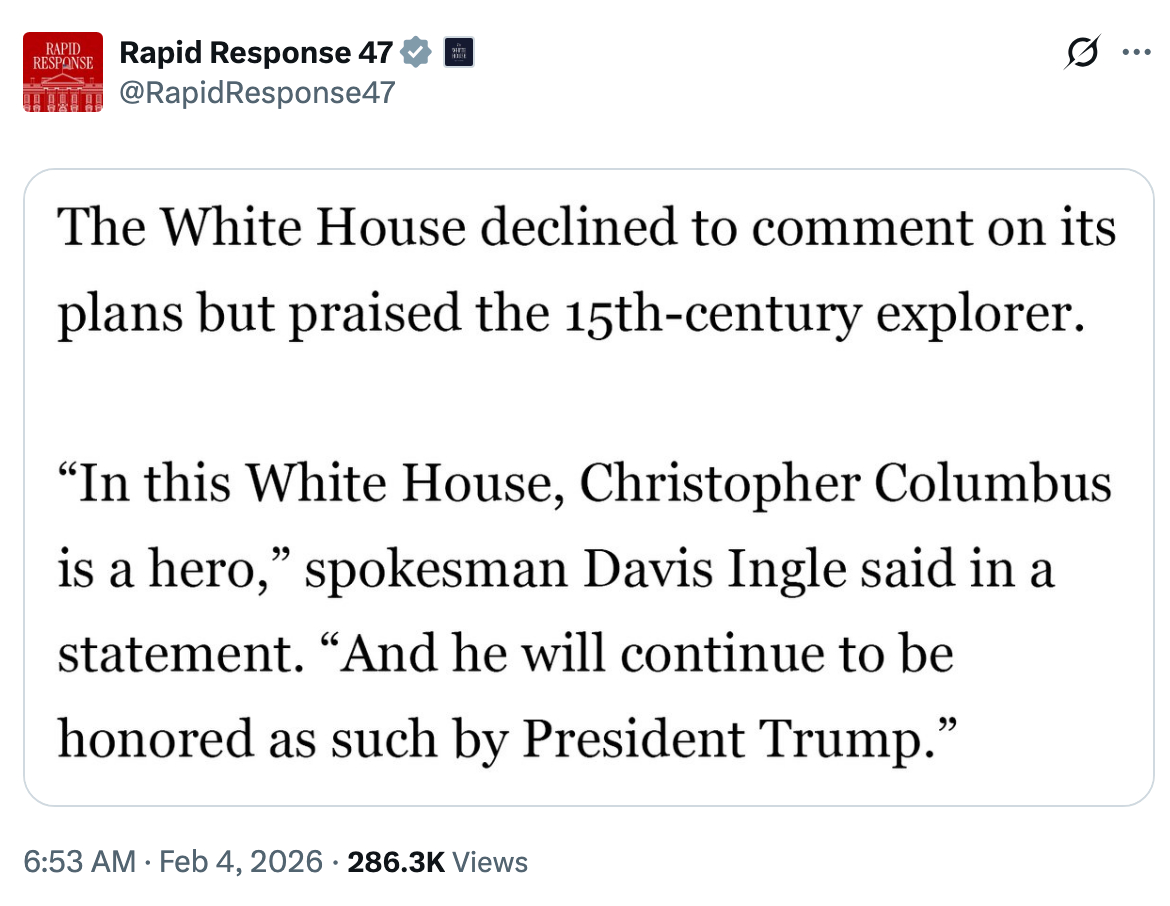Click the Rapid Response profile avatar
The width and height of the screenshot is (1170, 906).
(63, 72)
